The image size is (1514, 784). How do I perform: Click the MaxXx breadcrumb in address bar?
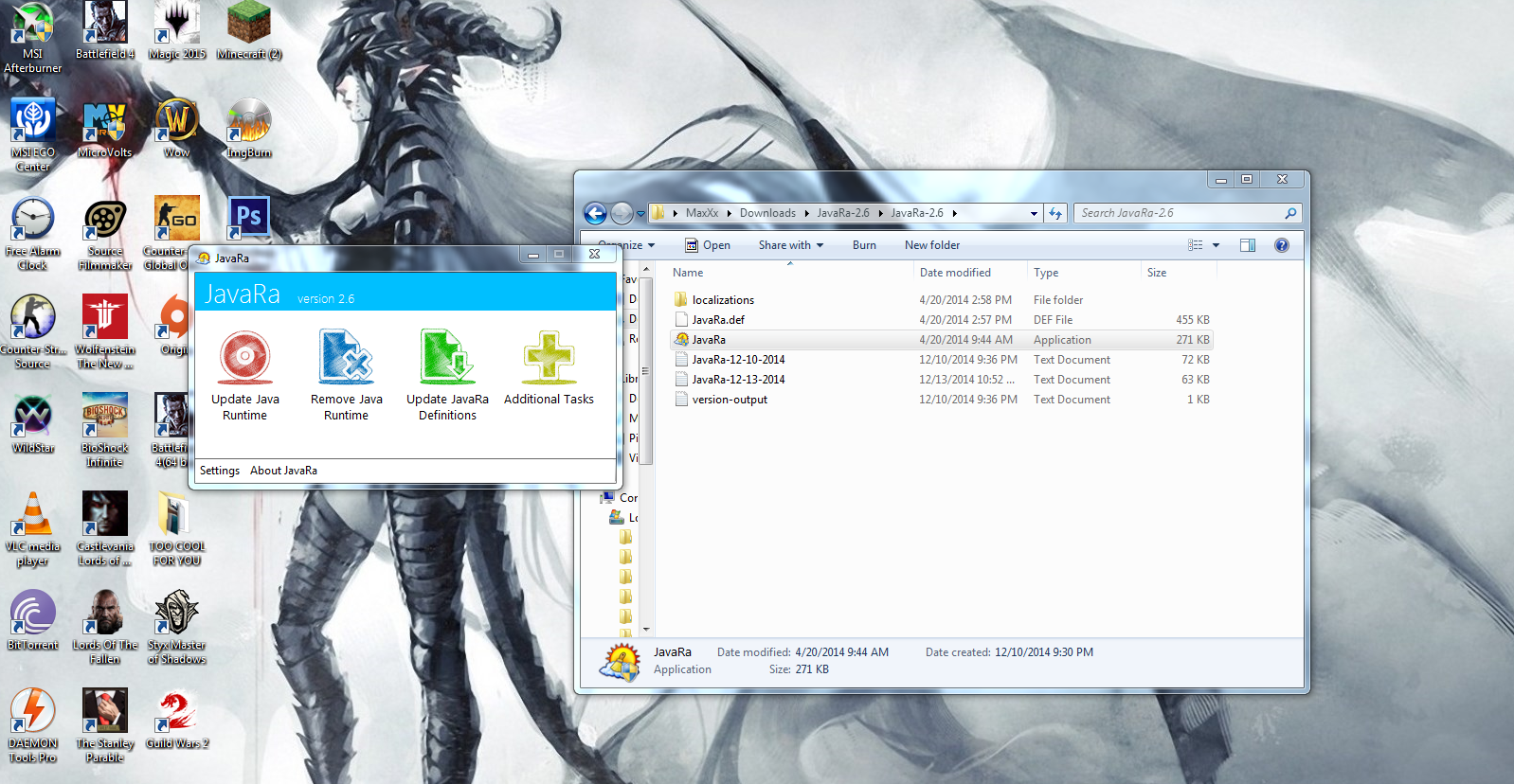pyautogui.click(x=702, y=214)
